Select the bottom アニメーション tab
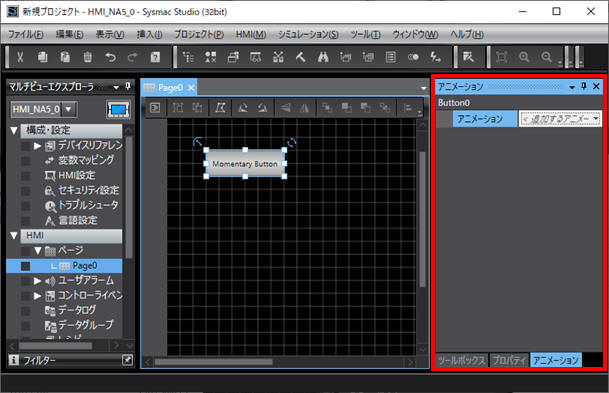Screen dimensions: 609x393 click(x=556, y=360)
